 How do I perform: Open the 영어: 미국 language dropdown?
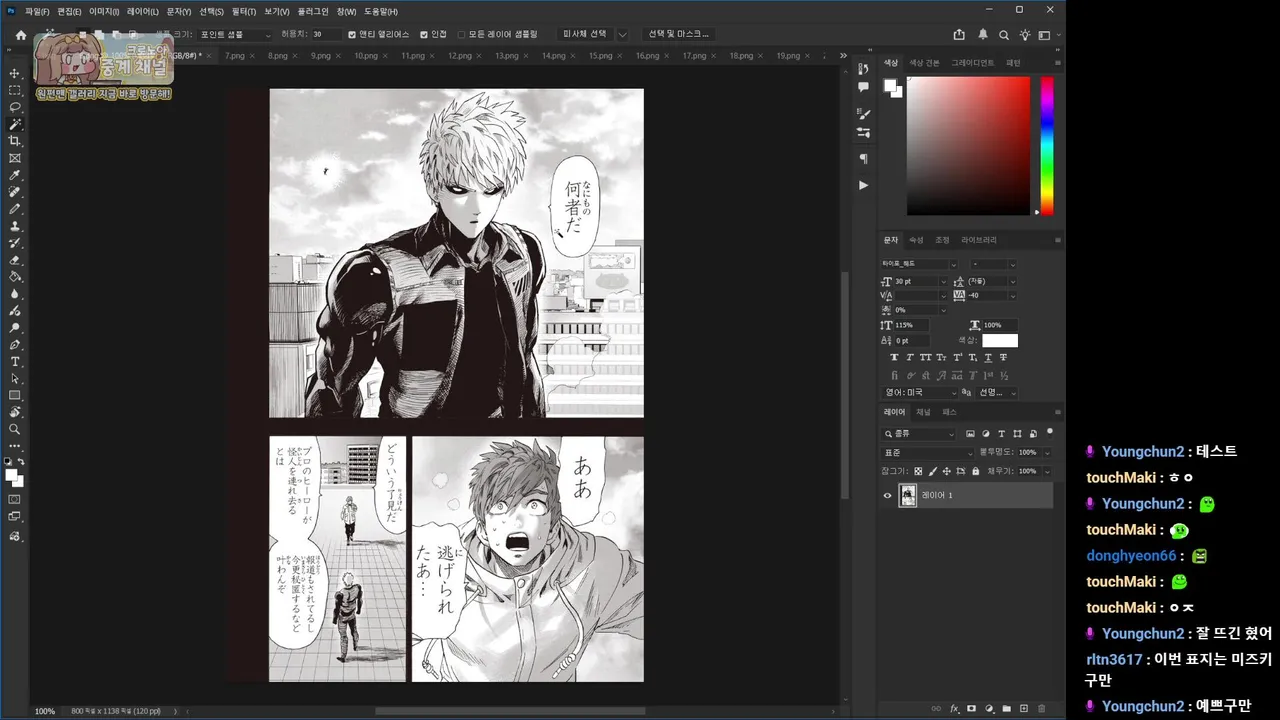(x=919, y=393)
